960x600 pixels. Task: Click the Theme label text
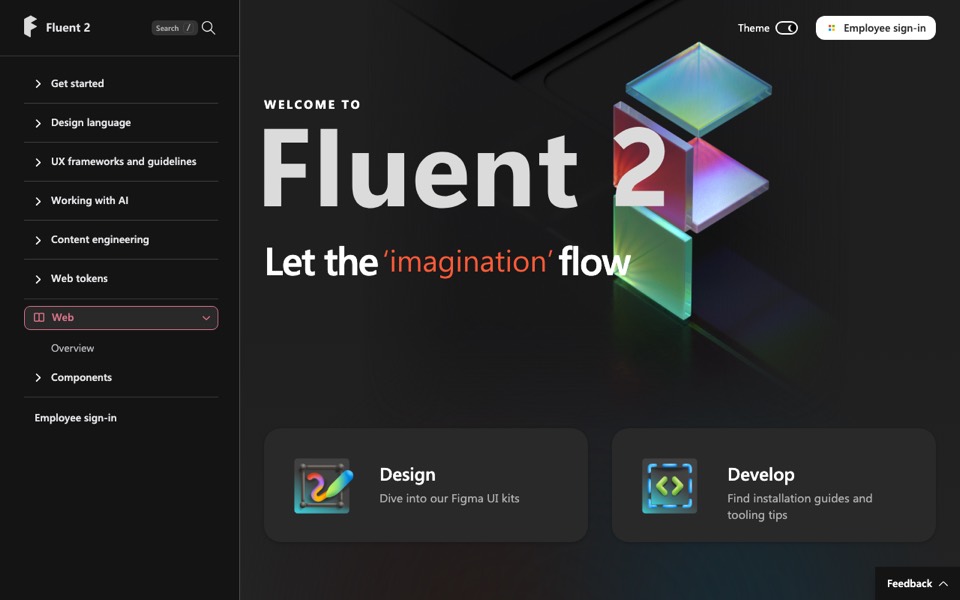click(x=753, y=28)
